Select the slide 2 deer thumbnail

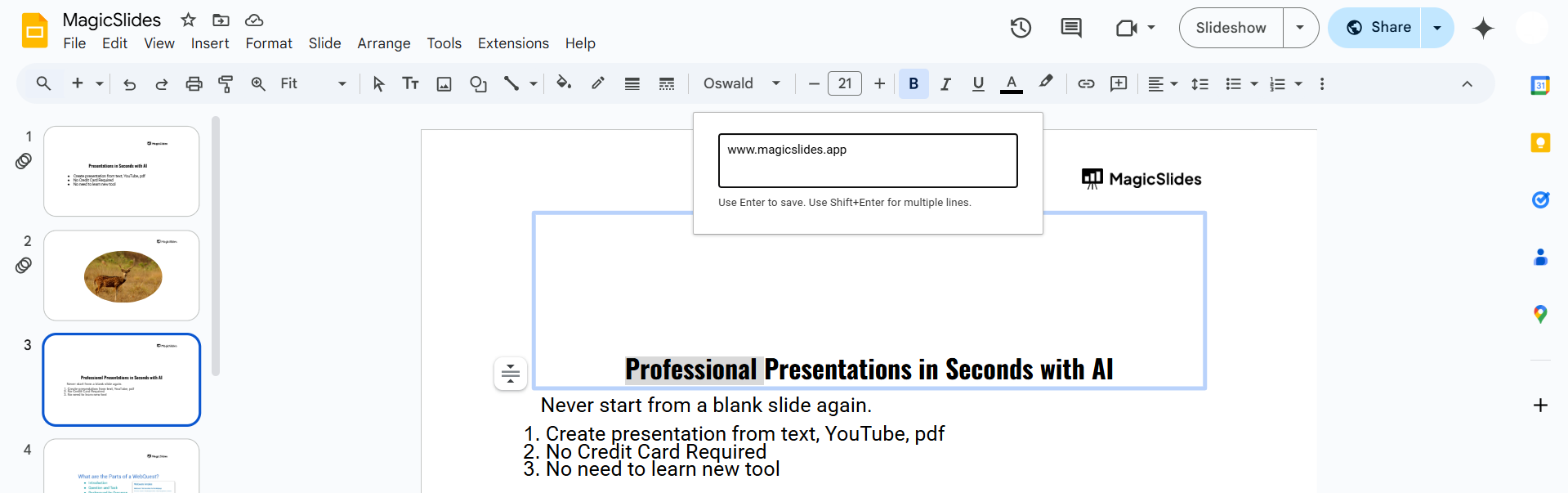pos(122,276)
